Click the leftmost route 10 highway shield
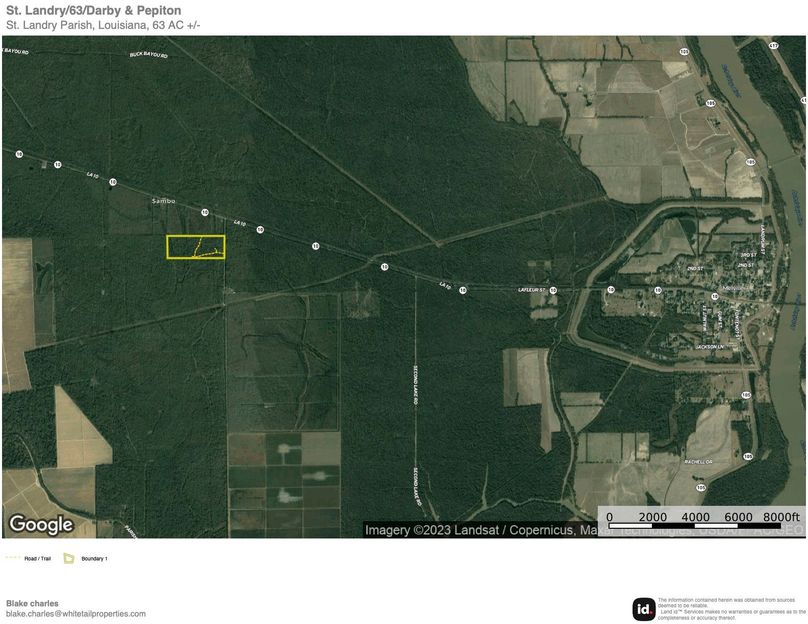Screen dimensions: 808x624 19,154
